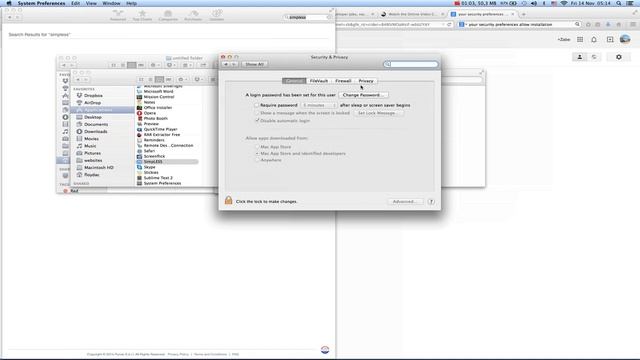Open action gear dropdown in untitled folder window
The height and width of the screenshot is (360, 640).
point(155,65)
